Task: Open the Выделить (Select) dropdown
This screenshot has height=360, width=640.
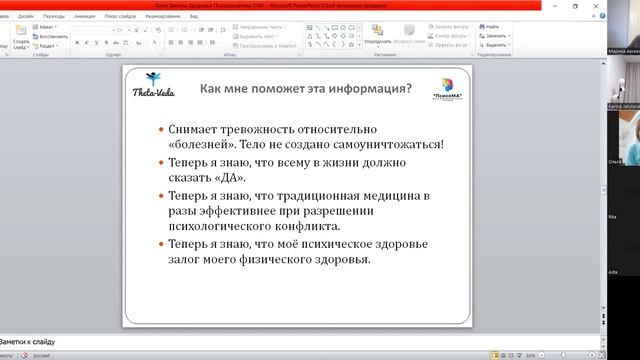Action: pyautogui.click(x=495, y=45)
